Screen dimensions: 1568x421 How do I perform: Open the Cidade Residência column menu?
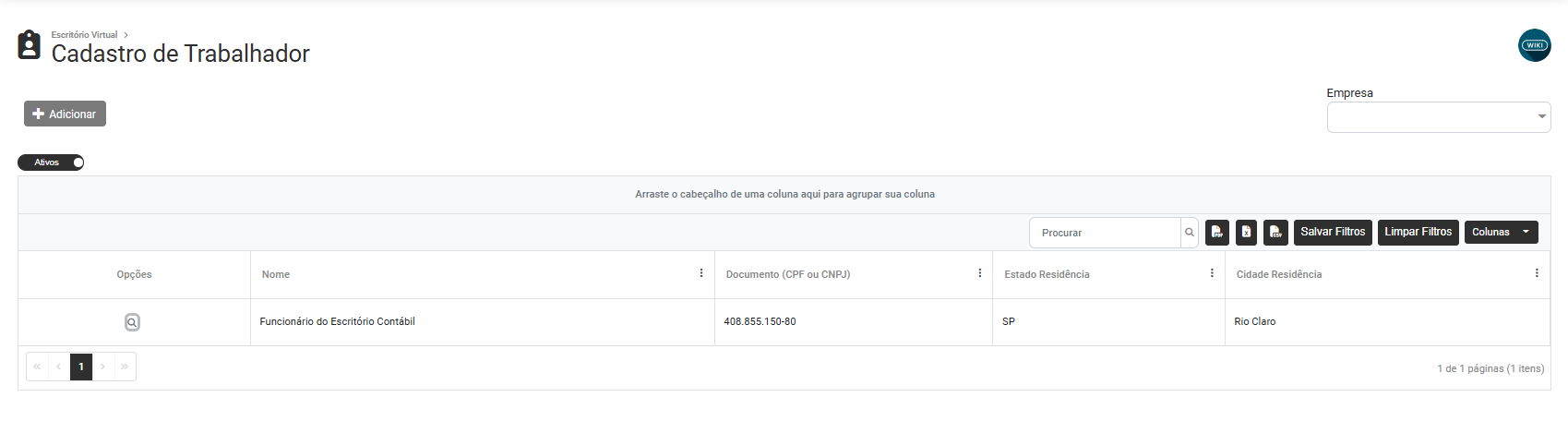[1537, 273]
